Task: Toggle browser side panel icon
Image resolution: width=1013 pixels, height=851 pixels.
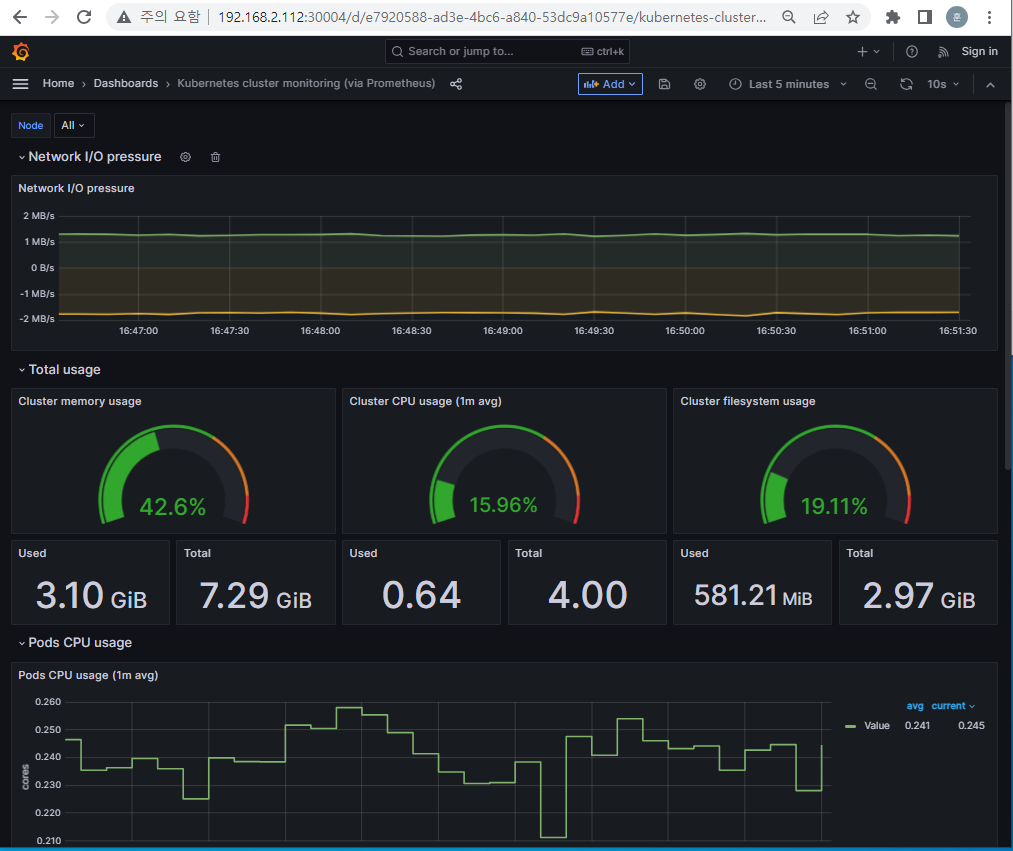Action: [924, 17]
